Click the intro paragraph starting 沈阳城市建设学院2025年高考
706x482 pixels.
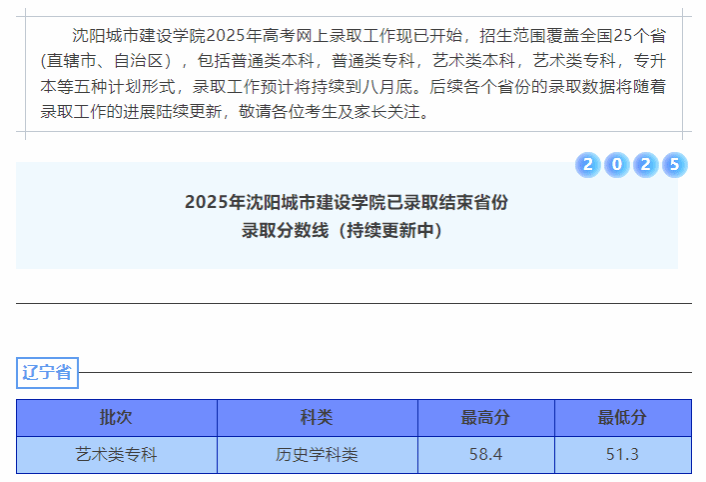coord(353,73)
